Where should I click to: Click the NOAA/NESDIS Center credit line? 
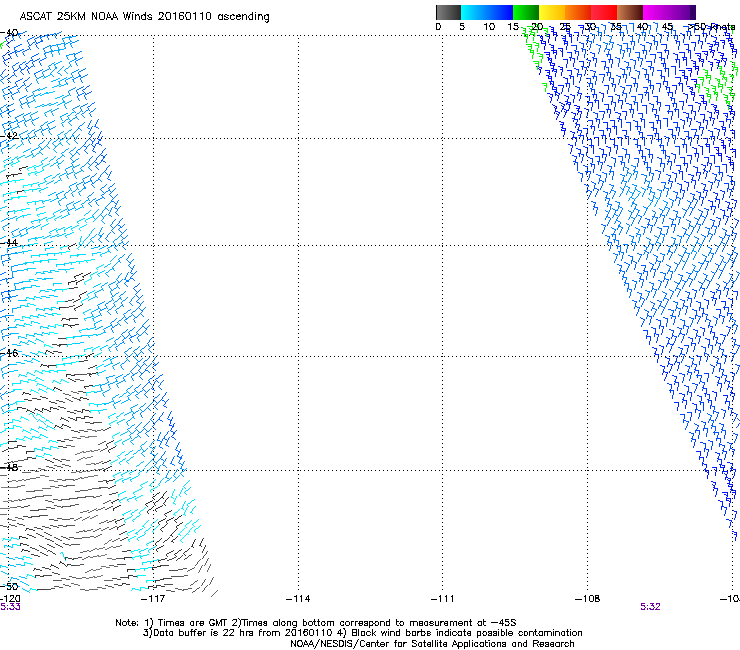click(x=432, y=644)
